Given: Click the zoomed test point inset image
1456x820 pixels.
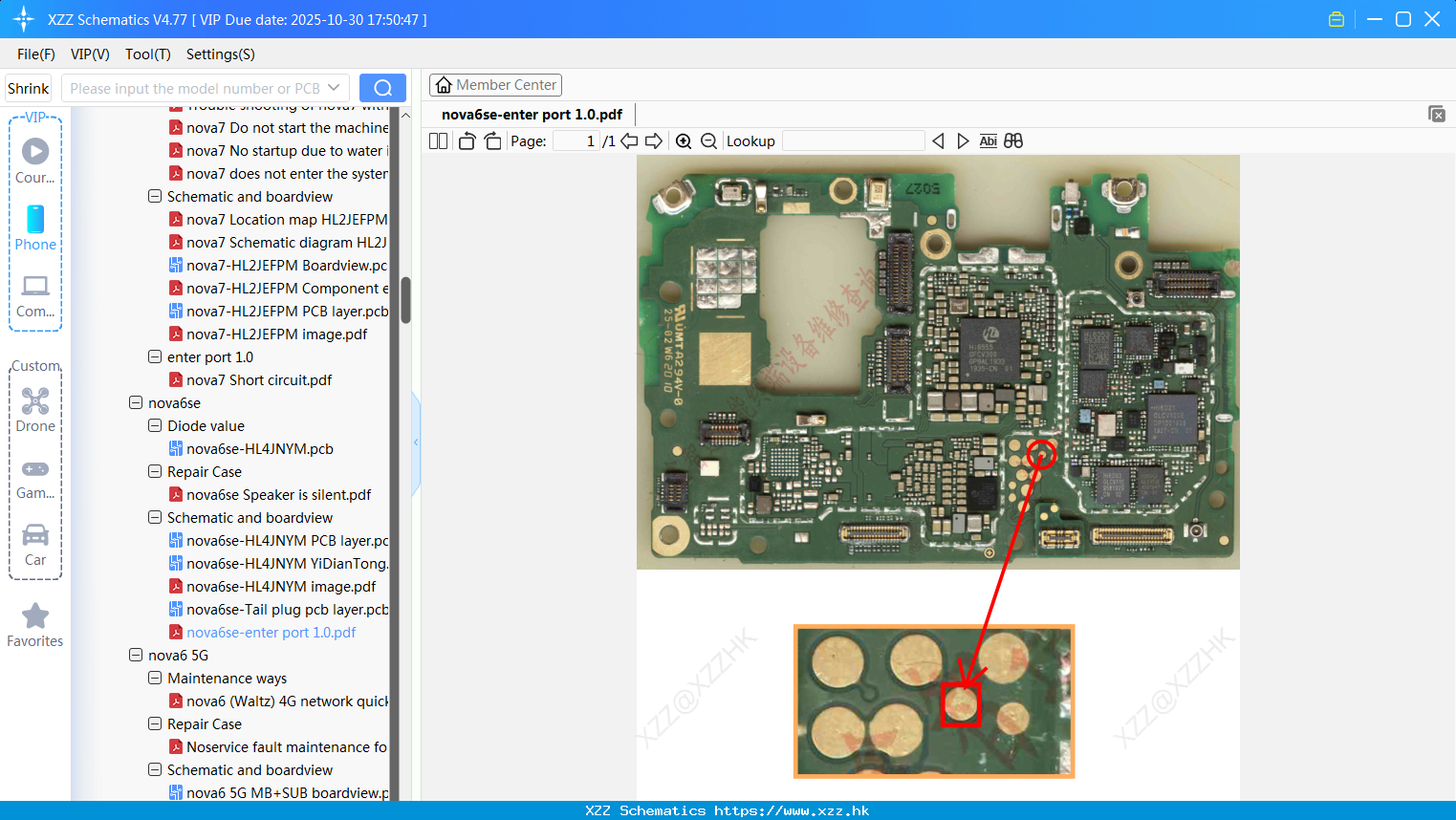Looking at the screenshot, I should click(934, 701).
